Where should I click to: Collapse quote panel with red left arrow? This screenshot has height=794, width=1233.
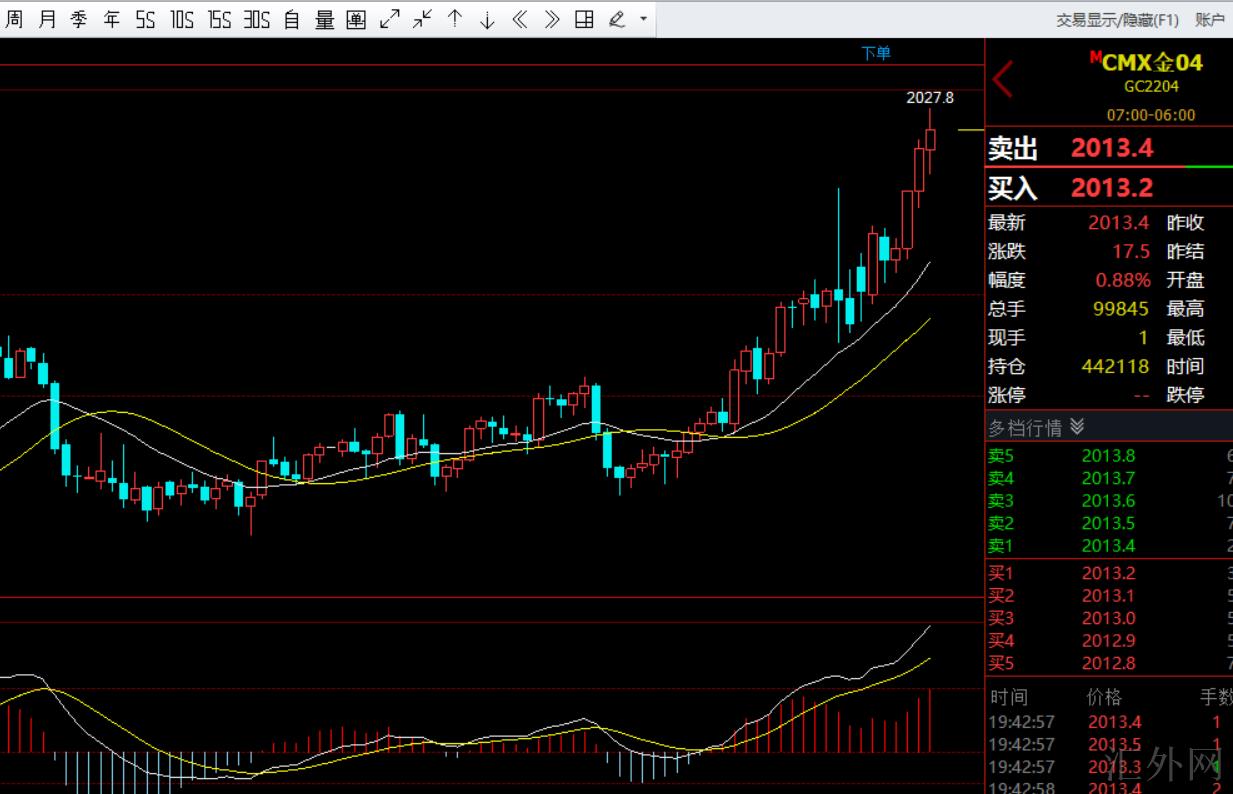point(1003,79)
